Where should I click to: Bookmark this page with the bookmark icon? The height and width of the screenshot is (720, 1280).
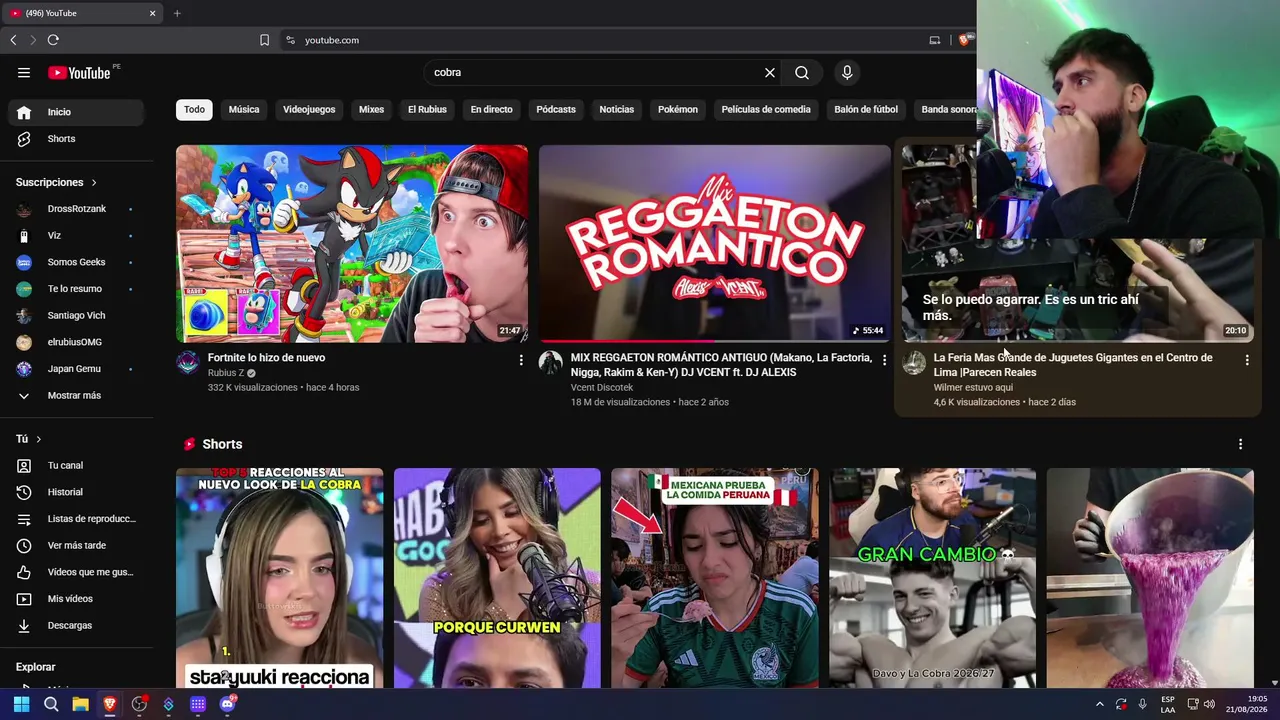tap(264, 40)
